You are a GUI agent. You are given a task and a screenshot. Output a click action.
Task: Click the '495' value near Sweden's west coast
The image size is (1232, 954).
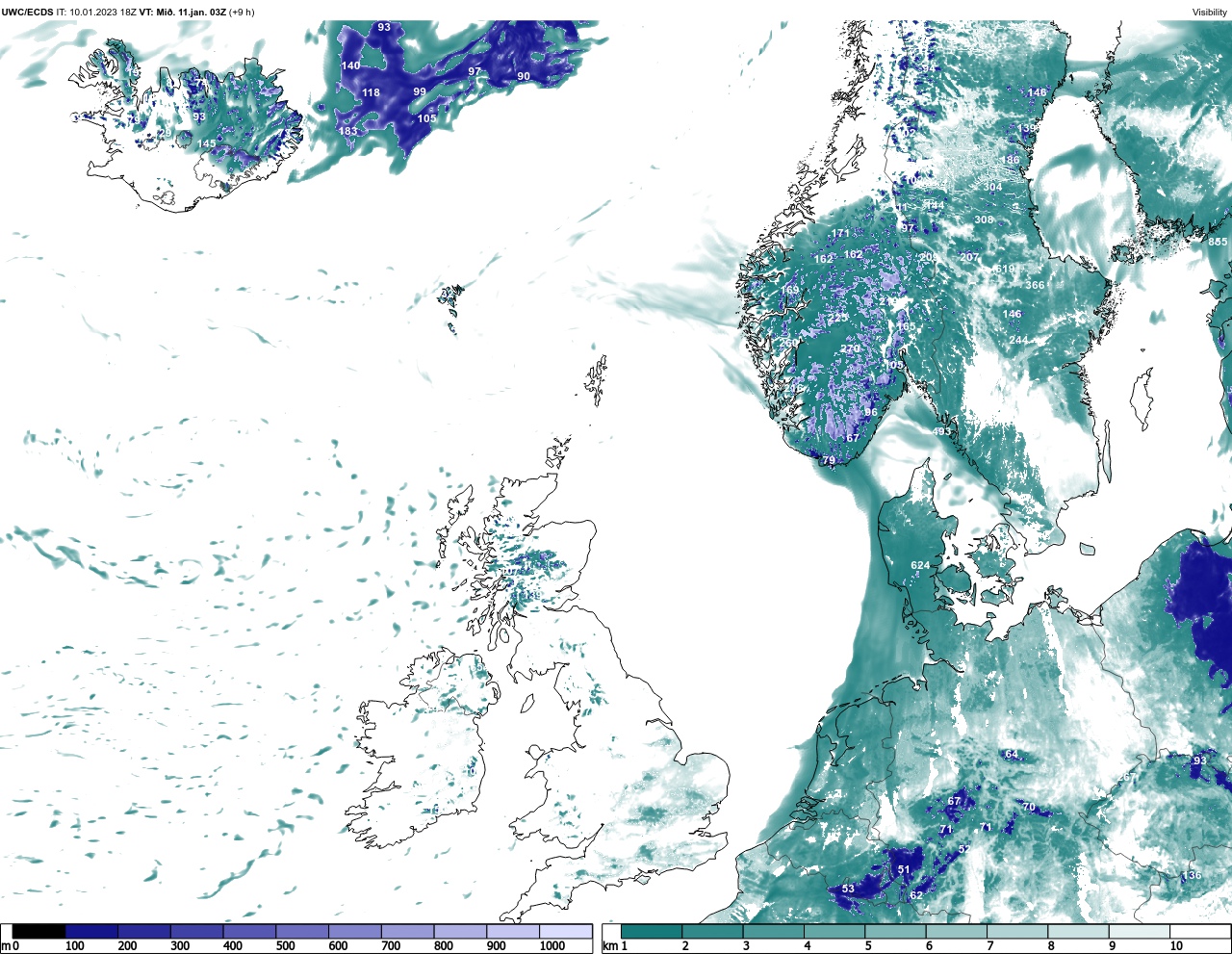941,431
